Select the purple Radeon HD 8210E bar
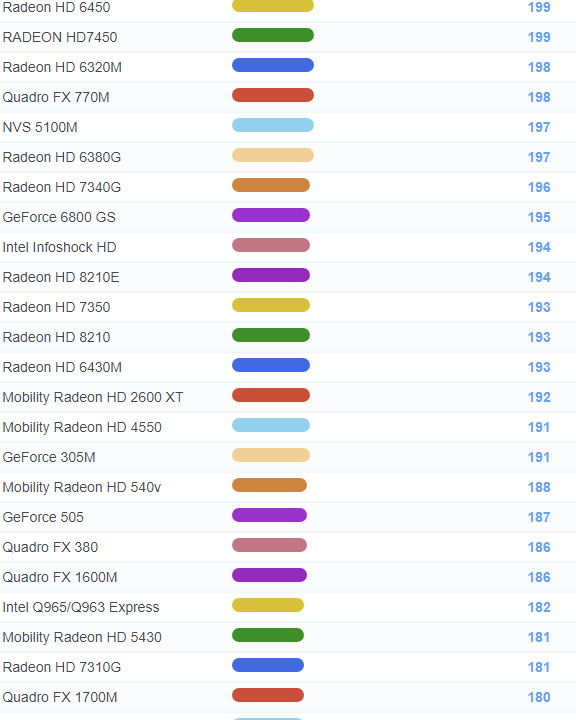576x720 pixels. coord(271,275)
